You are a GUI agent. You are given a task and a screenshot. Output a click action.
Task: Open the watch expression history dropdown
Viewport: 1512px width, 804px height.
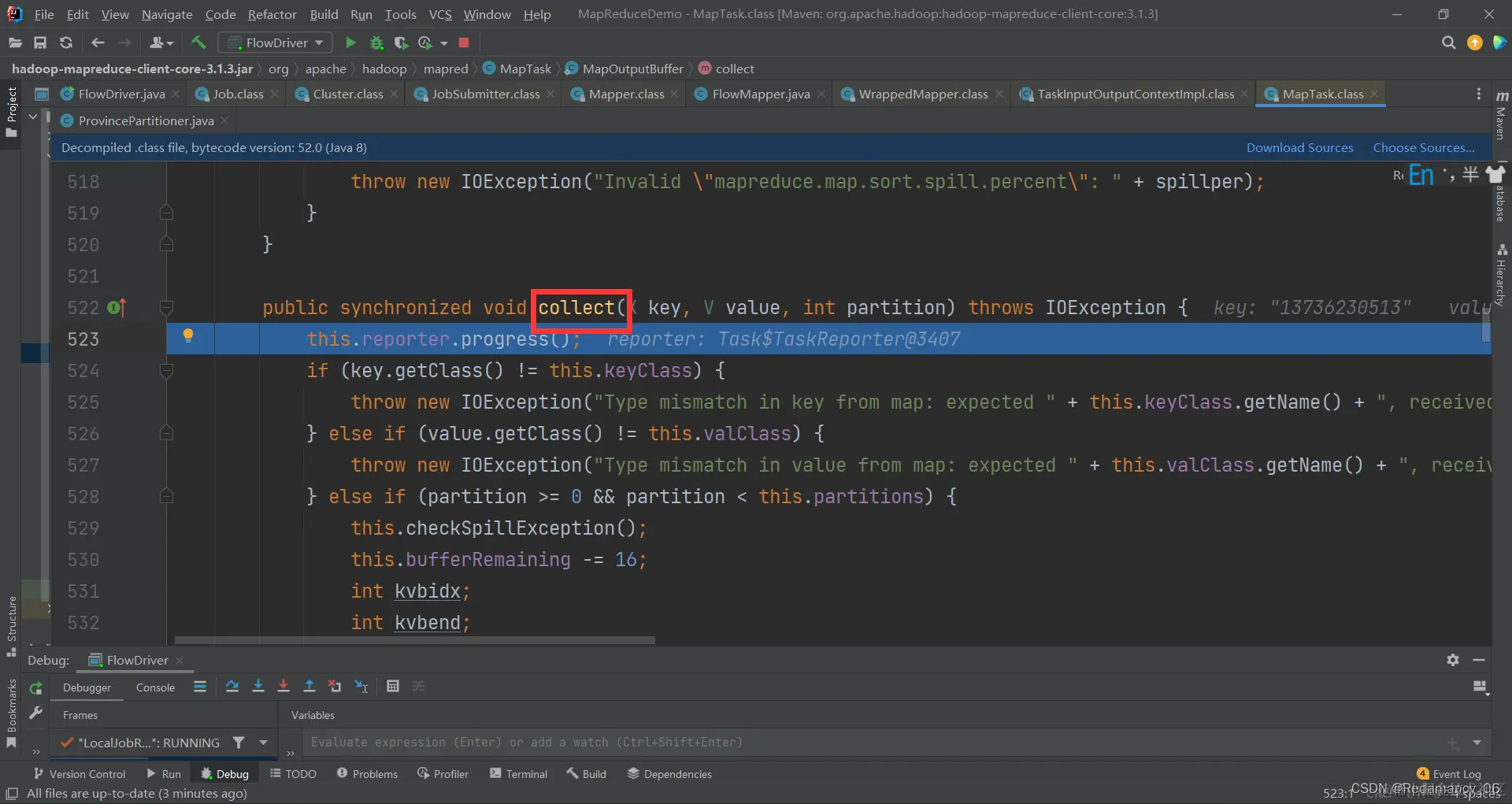tap(1477, 743)
